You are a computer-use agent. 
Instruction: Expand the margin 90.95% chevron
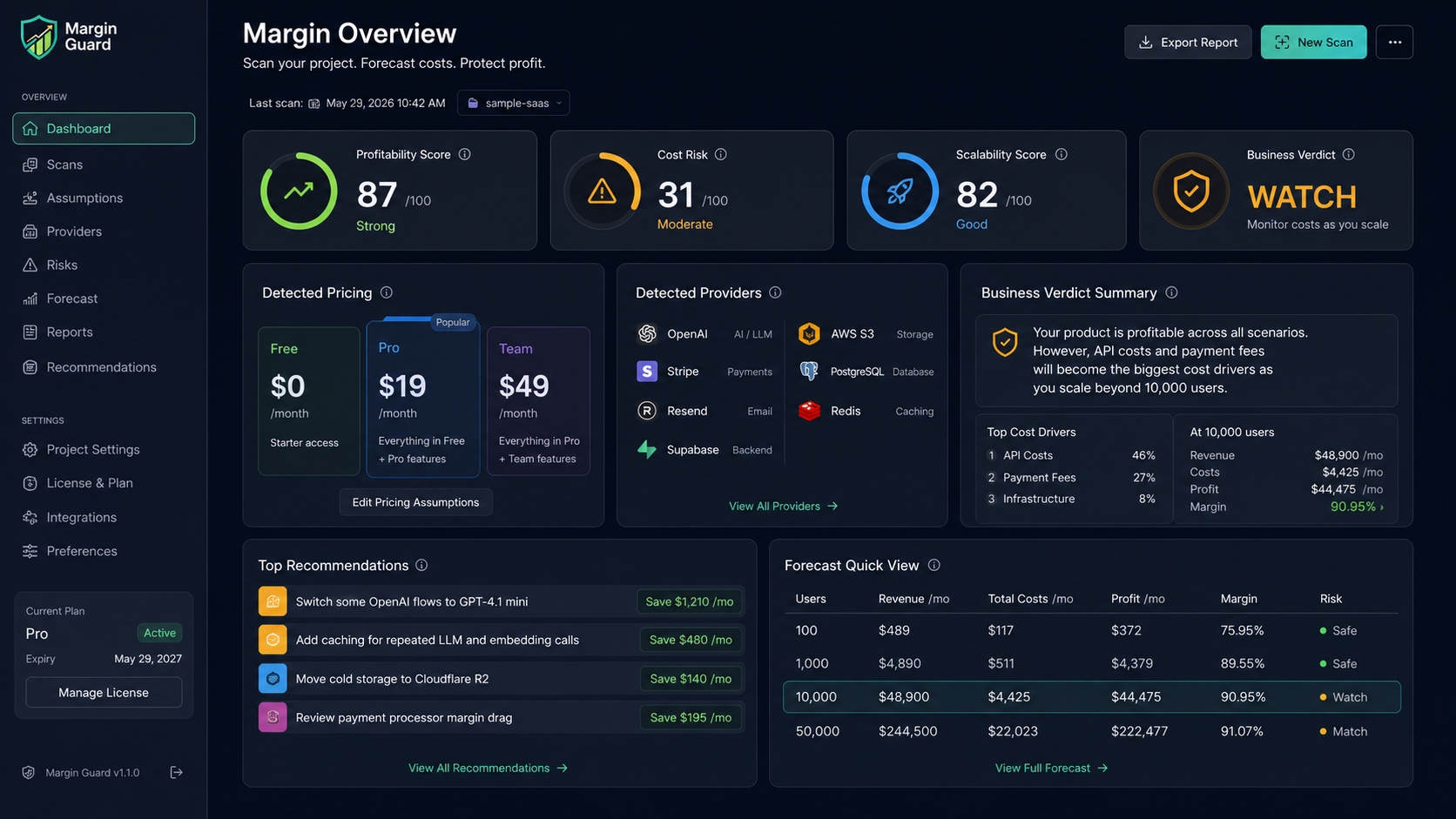click(1382, 507)
